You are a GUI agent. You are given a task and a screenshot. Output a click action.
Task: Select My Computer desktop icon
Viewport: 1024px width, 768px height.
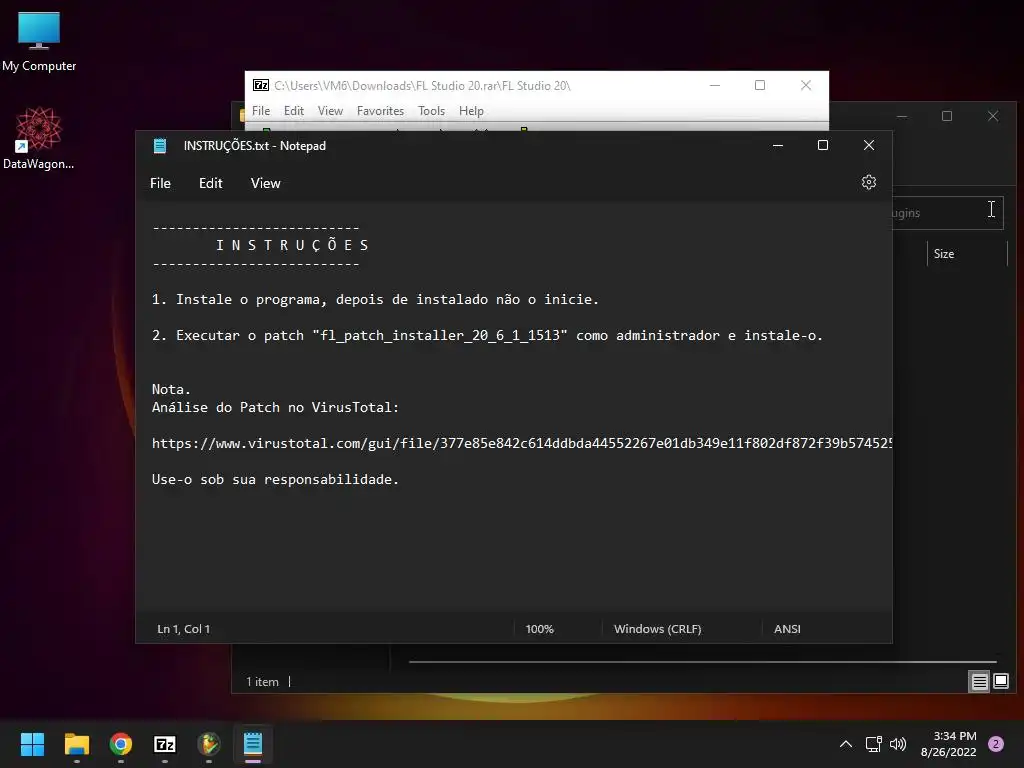39,42
